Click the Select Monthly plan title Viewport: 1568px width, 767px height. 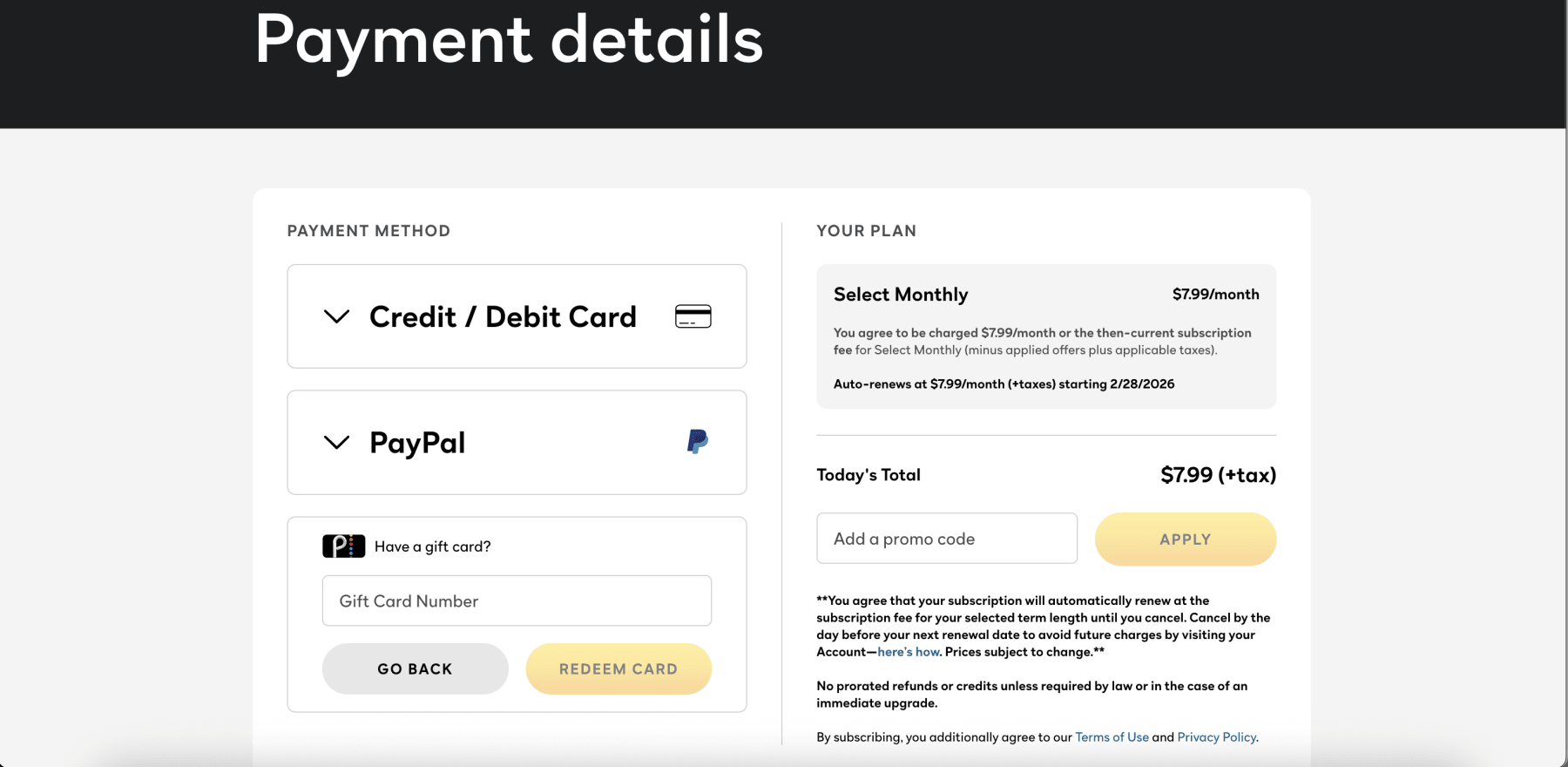tap(901, 295)
